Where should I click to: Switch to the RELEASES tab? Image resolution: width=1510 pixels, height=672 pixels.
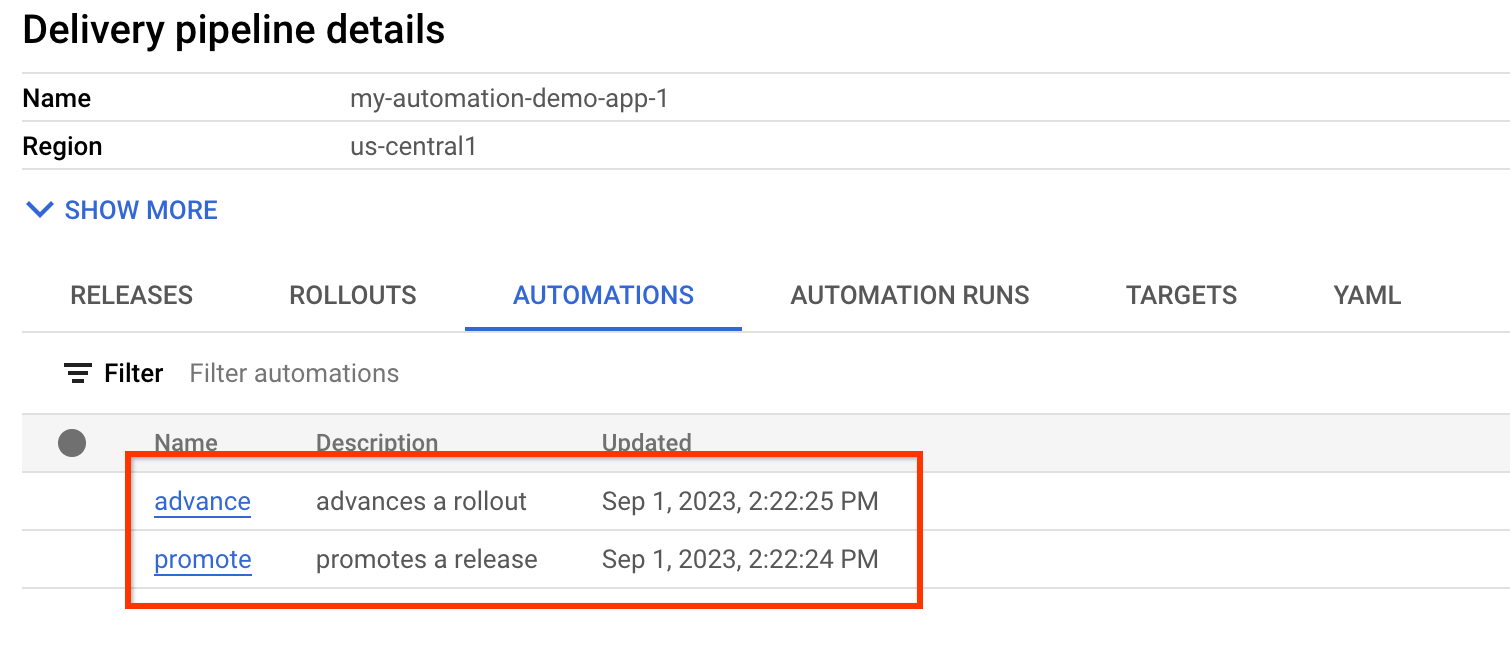coord(131,295)
